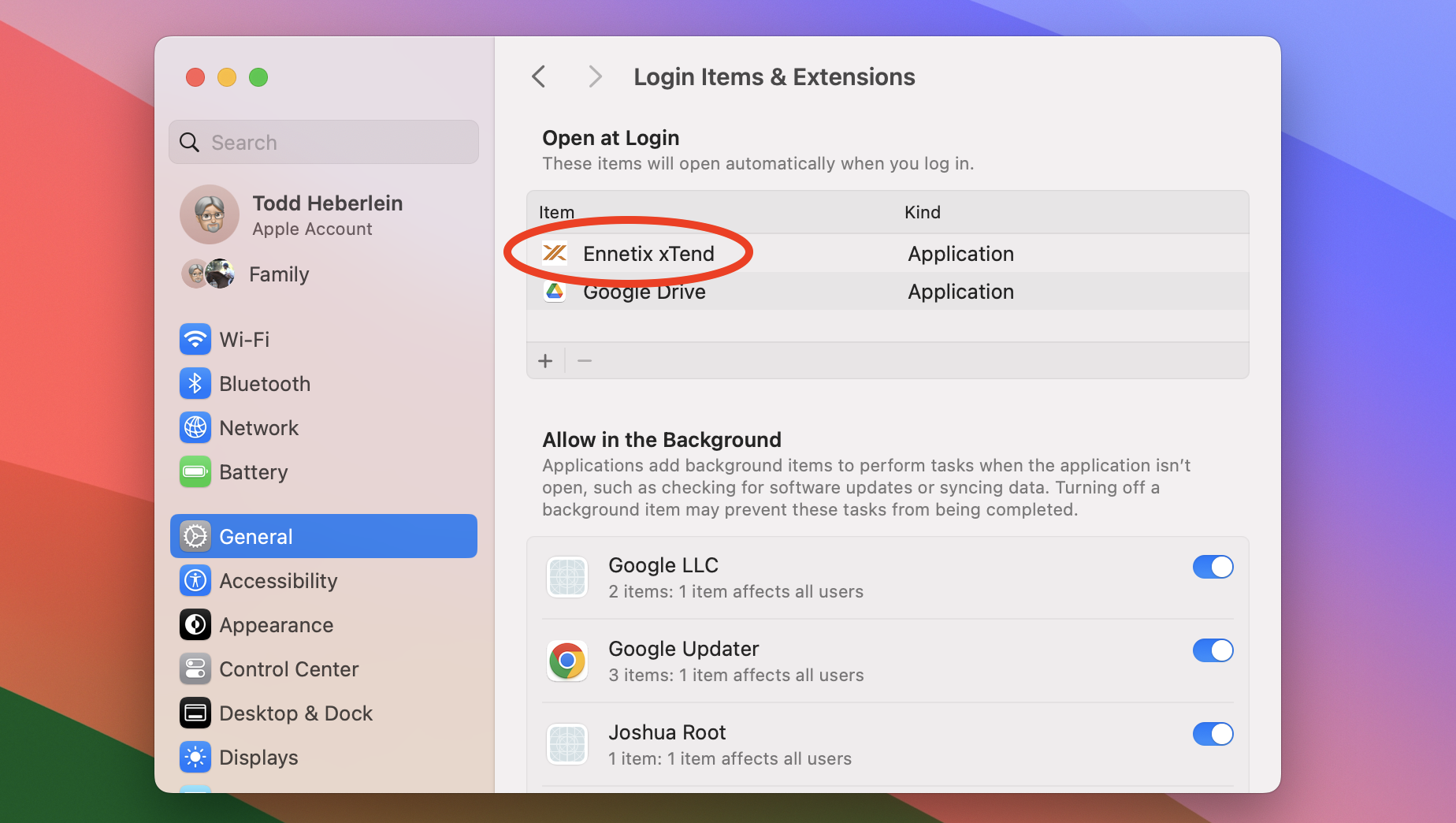Click the Battery sidebar icon
Image resolution: width=1456 pixels, height=823 pixels.
(195, 472)
